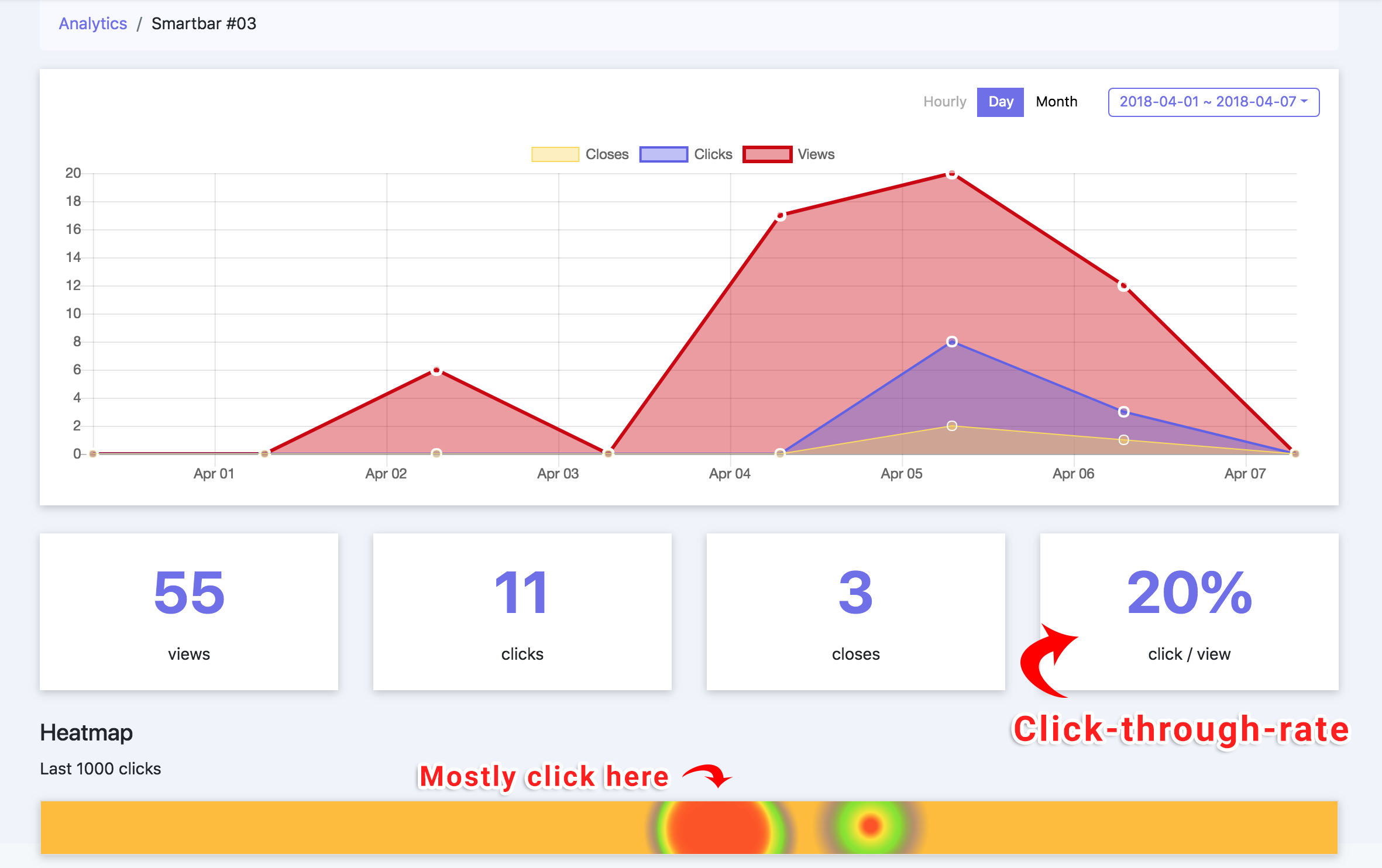Click the Views data point at 17
Screen dimensions: 1382x868
click(780, 216)
